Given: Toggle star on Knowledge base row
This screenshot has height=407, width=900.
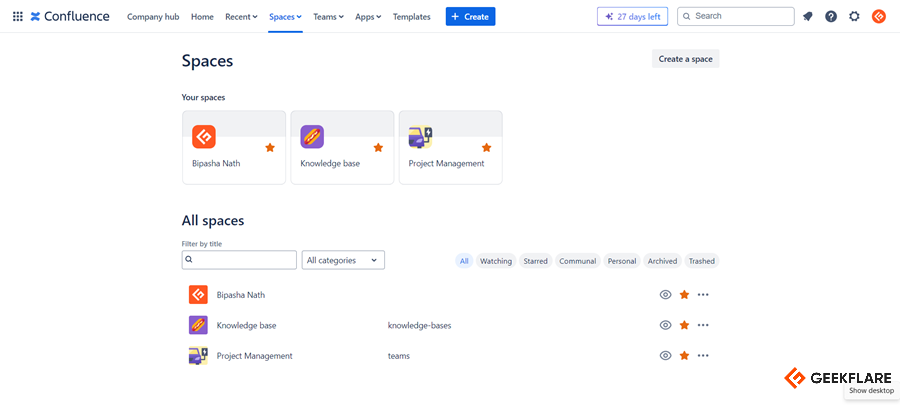Looking at the screenshot, I should pyautogui.click(x=684, y=325).
